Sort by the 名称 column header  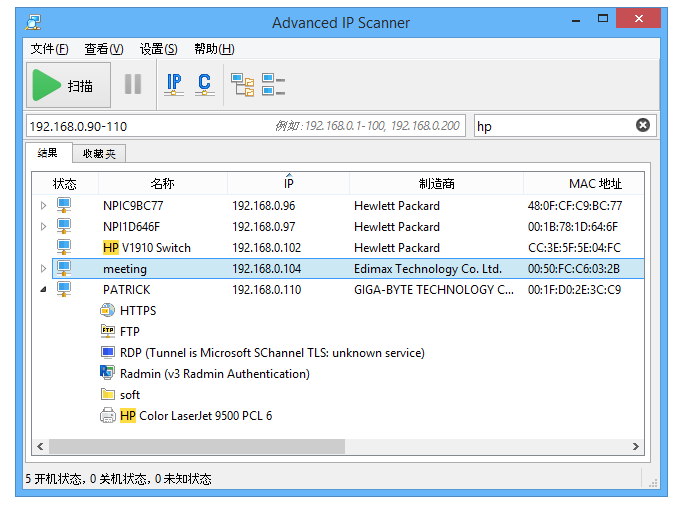pyautogui.click(x=163, y=183)
